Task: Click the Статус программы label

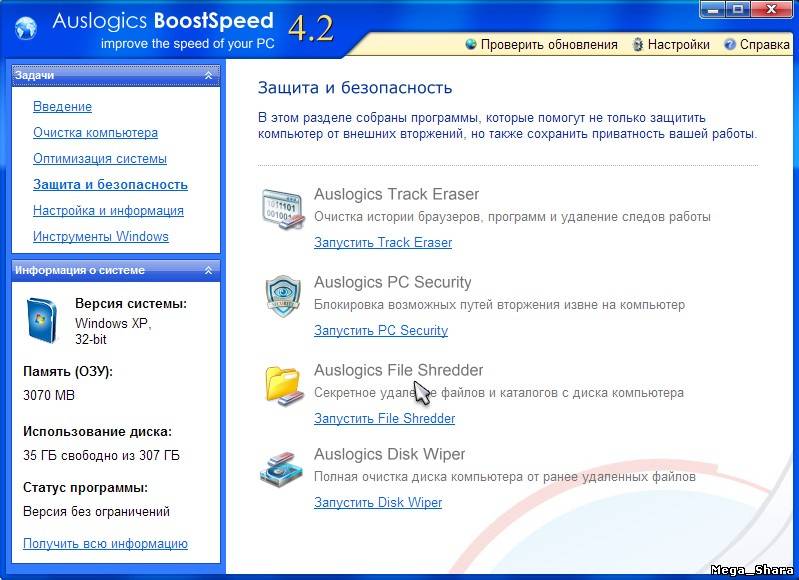Action: click(x=85, y=488)
